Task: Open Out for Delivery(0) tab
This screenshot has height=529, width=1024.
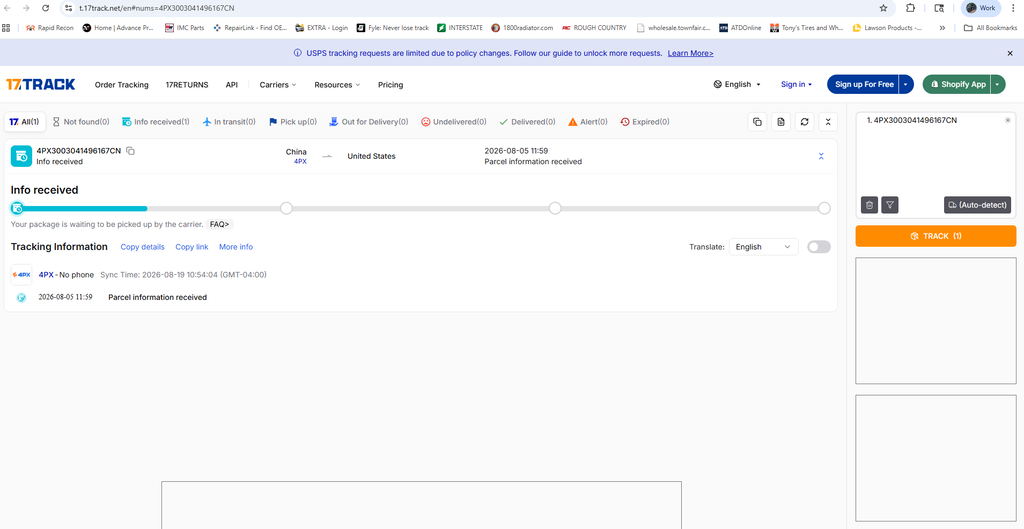Action: pyautogui.click(x=368, y=121)
